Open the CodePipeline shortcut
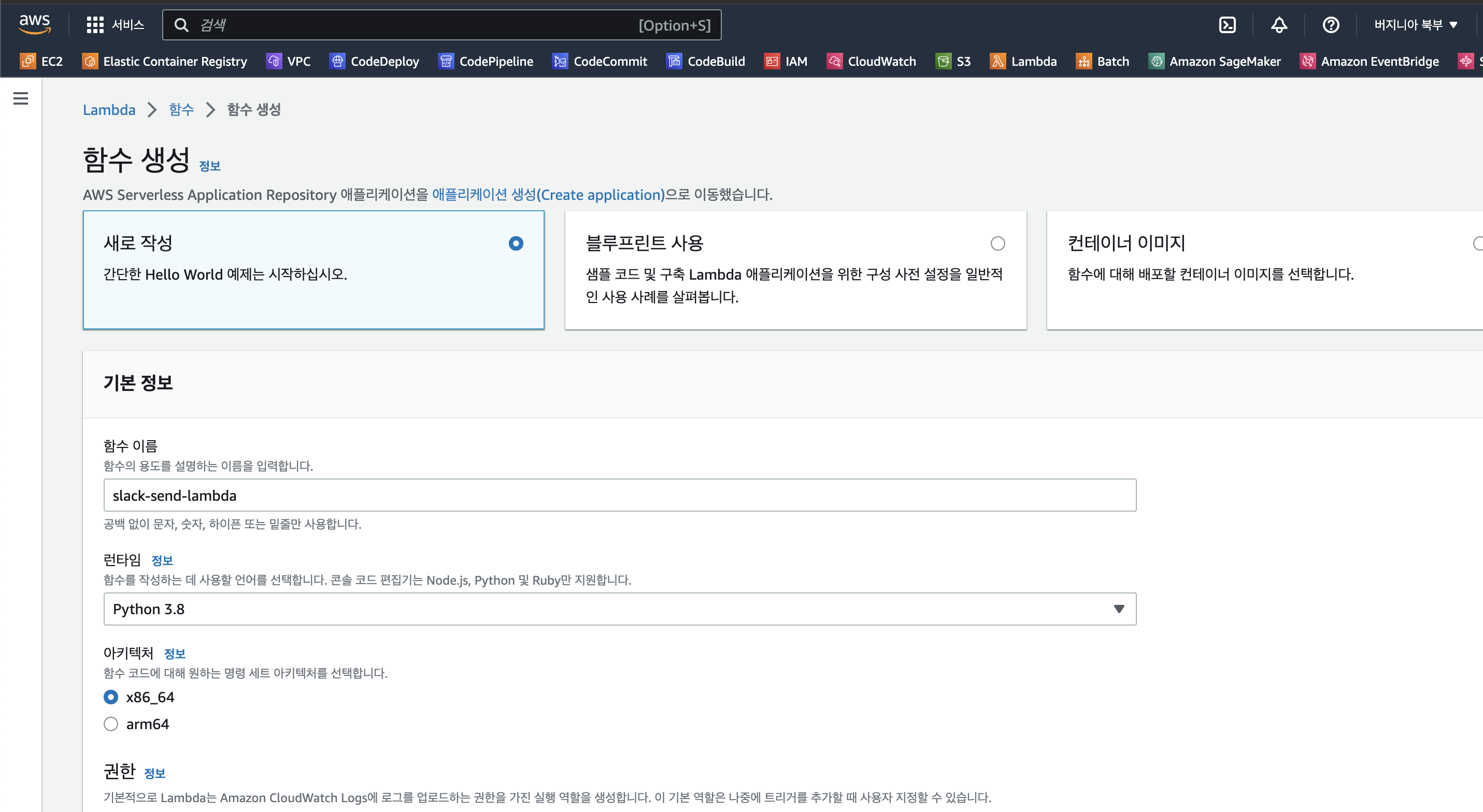This screenshot has width=1483, height=812. 486,61
